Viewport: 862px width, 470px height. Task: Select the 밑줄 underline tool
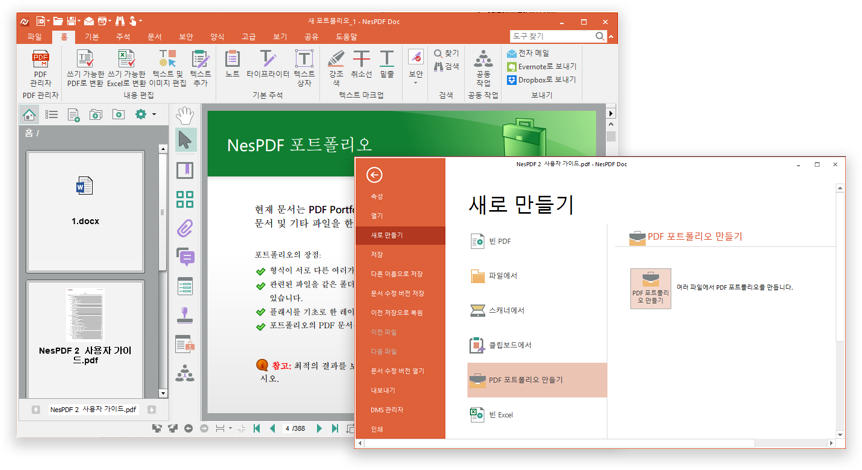[387, 64]
